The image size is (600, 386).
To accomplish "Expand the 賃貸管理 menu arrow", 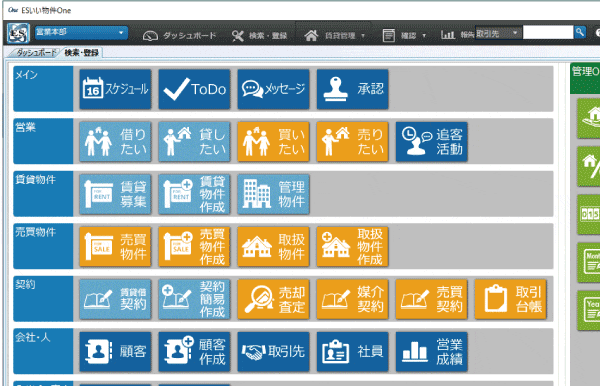I will point(363,36).
